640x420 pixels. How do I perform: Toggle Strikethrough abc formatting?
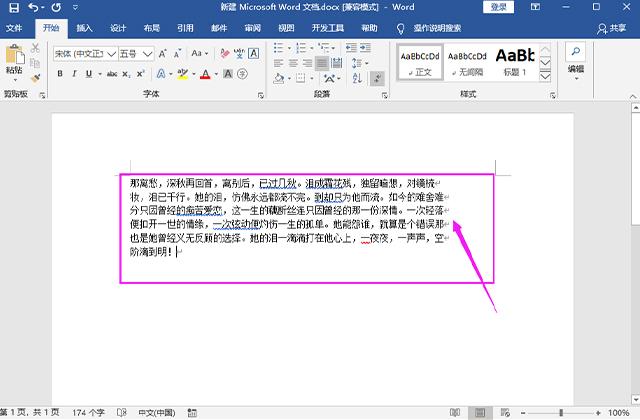pos(112,73)
